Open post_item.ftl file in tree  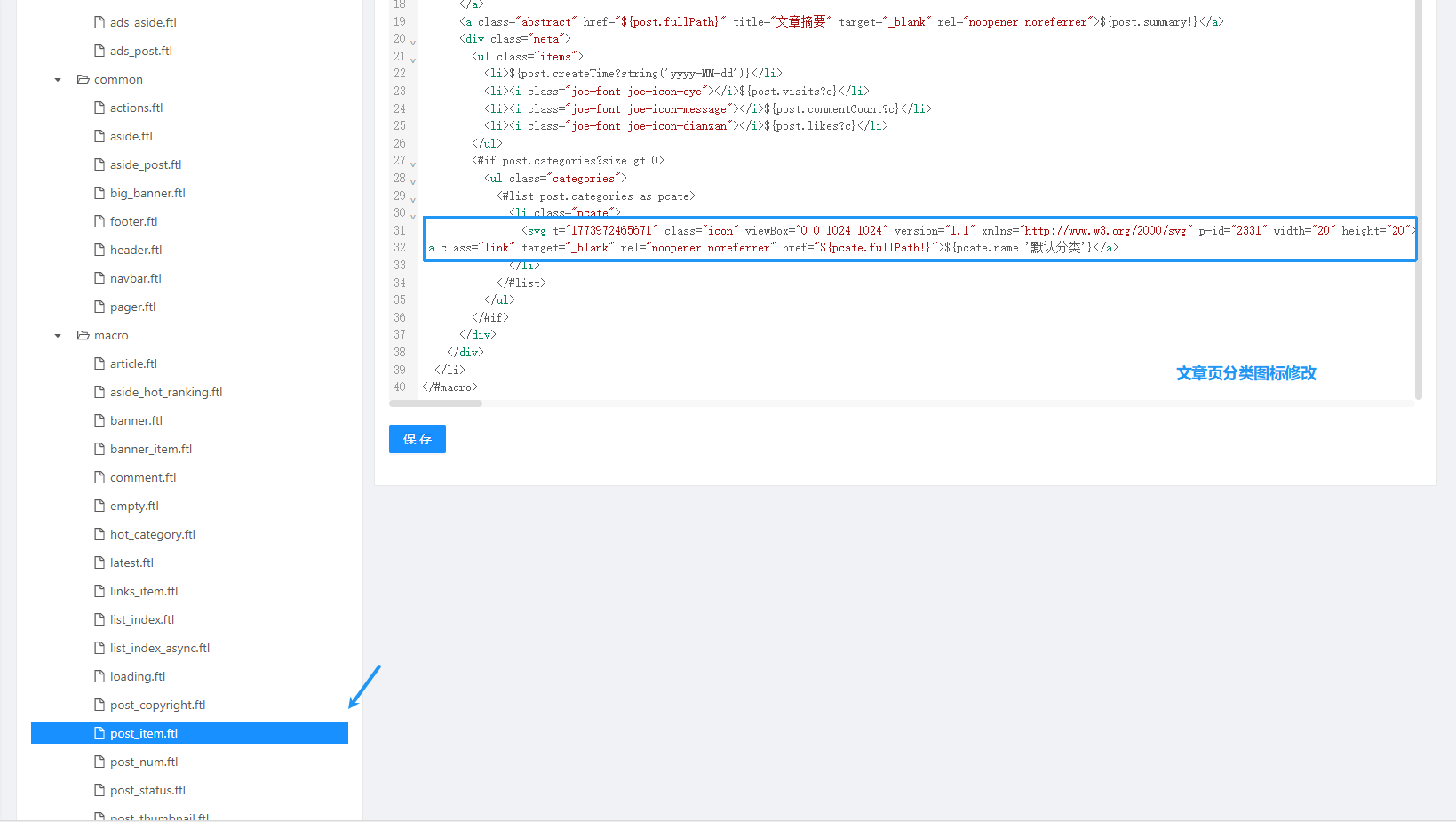coord(144,733)
